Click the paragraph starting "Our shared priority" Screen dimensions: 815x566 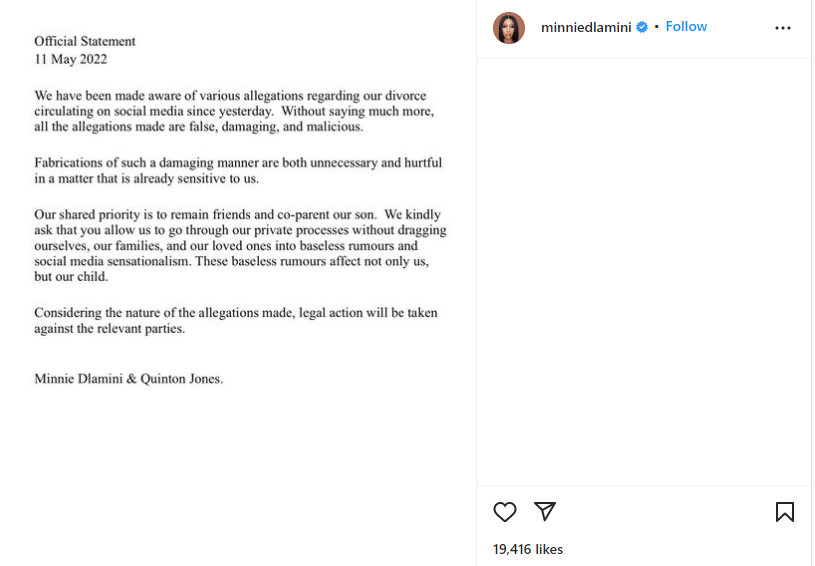(x=240, y=245)
